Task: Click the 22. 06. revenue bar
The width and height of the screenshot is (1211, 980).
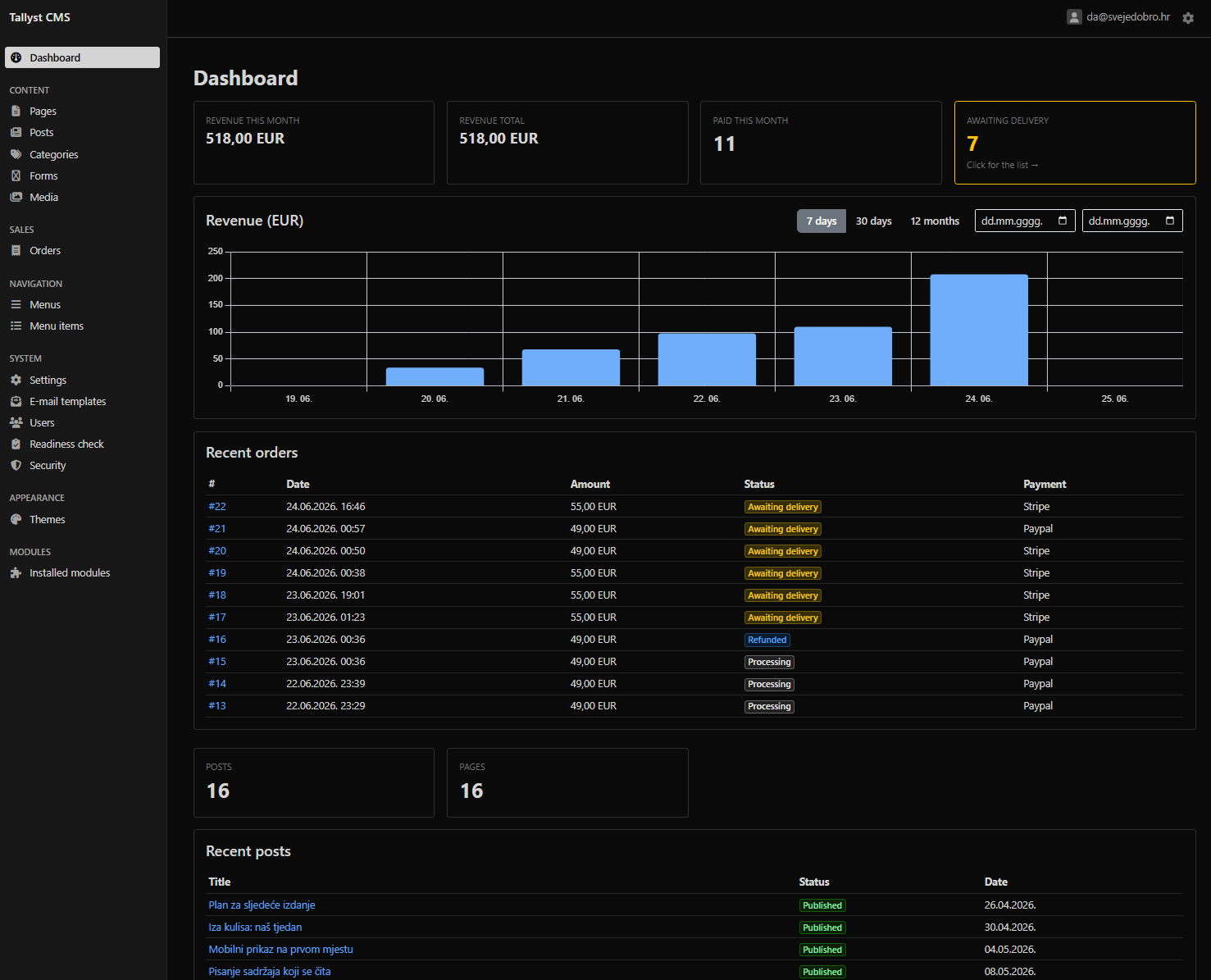Action: point(707,359)
